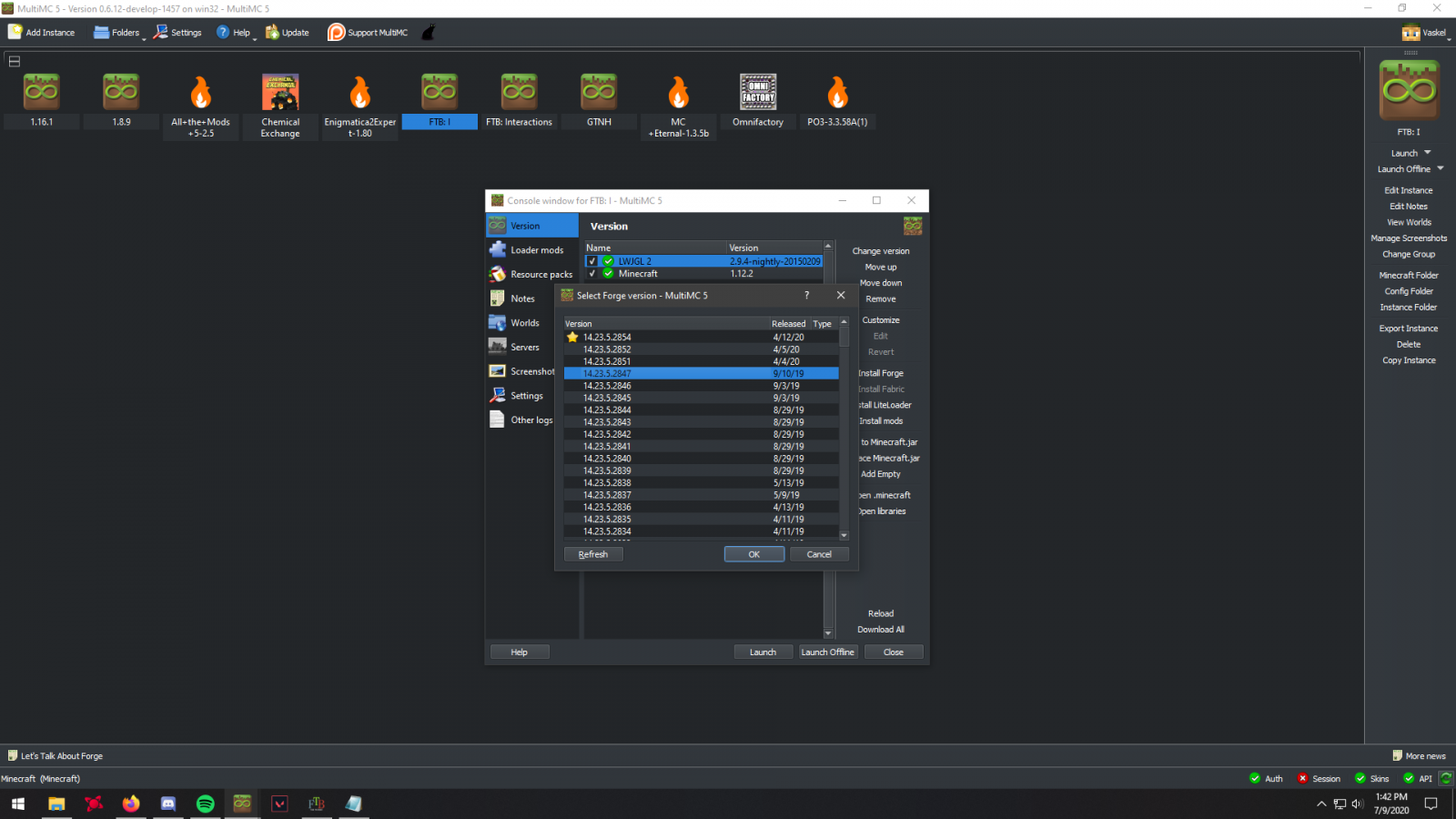1456x819 pixels.
Task: Open More news link in status bar
Action: [1420, 755]
